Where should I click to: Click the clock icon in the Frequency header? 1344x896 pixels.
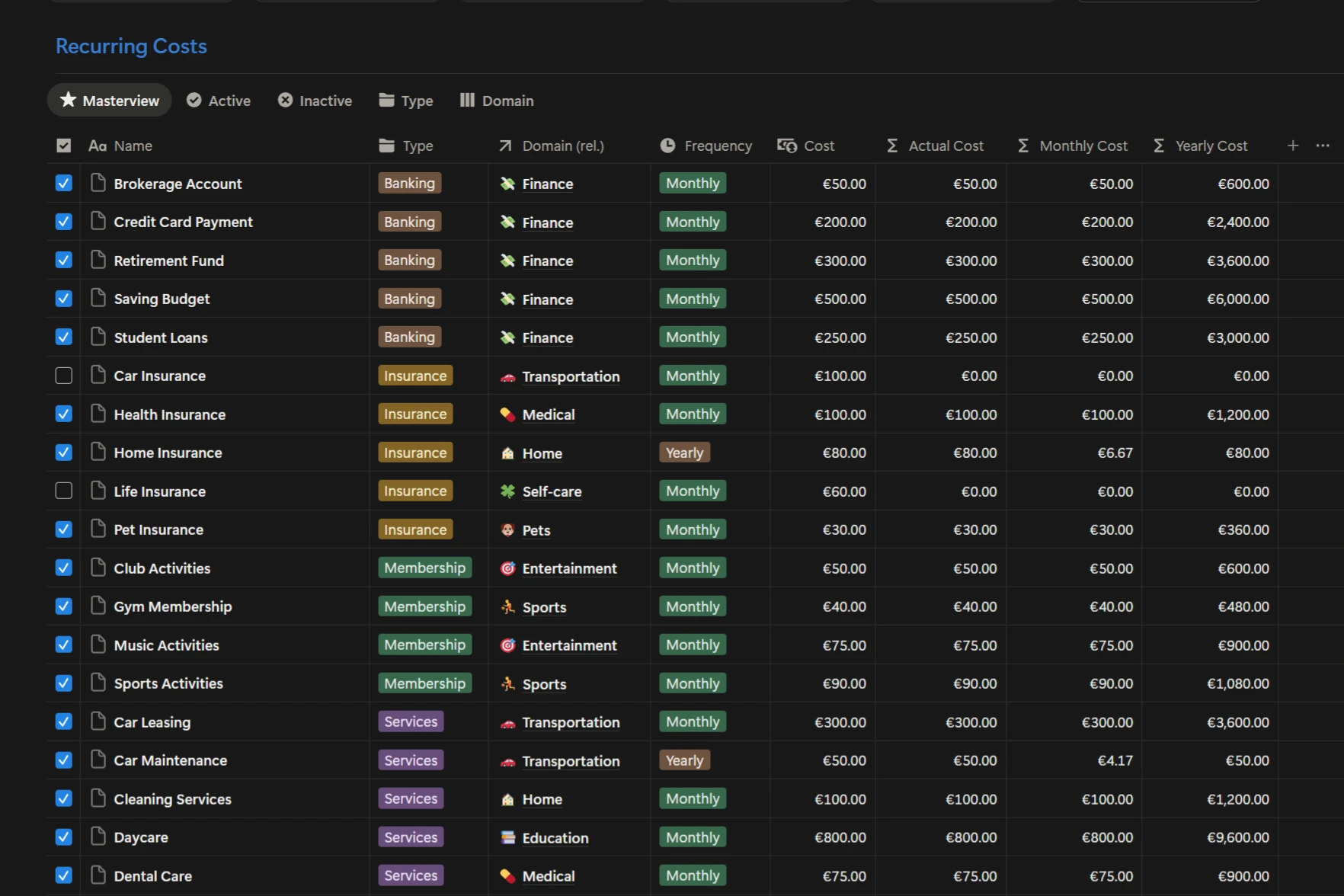tap(668, 146)
